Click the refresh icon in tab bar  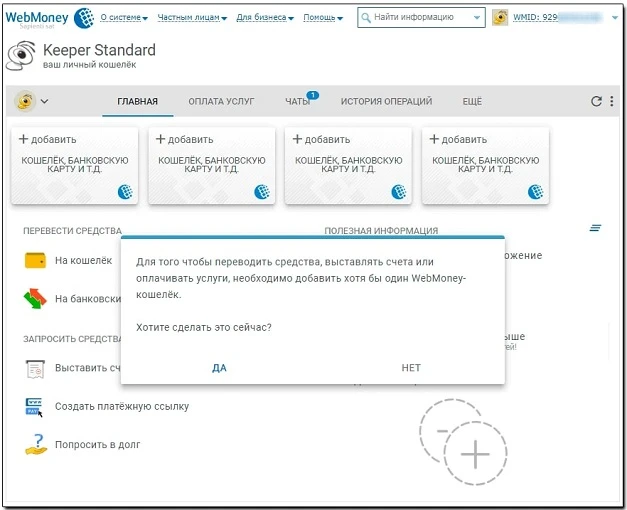tap(596, 101)
